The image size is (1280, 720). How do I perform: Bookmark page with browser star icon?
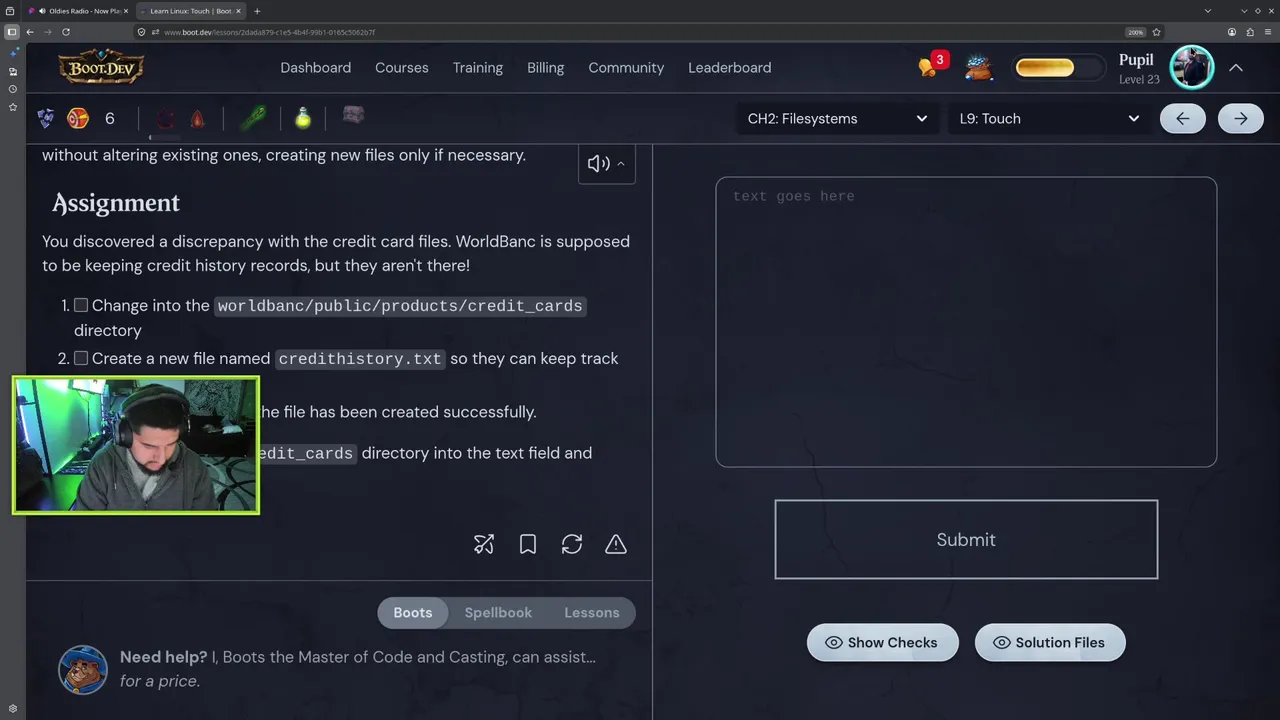(1156, 32)
